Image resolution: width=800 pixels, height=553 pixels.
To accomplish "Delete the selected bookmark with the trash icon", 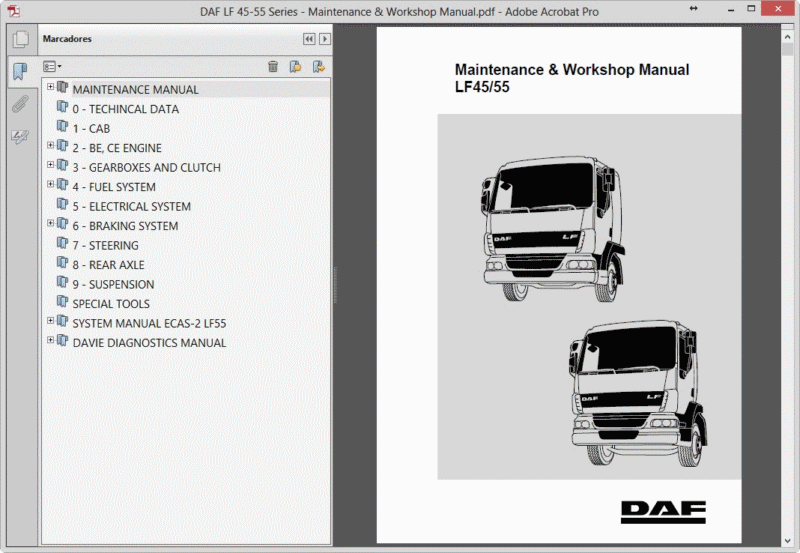I will [x=273, y=66].
